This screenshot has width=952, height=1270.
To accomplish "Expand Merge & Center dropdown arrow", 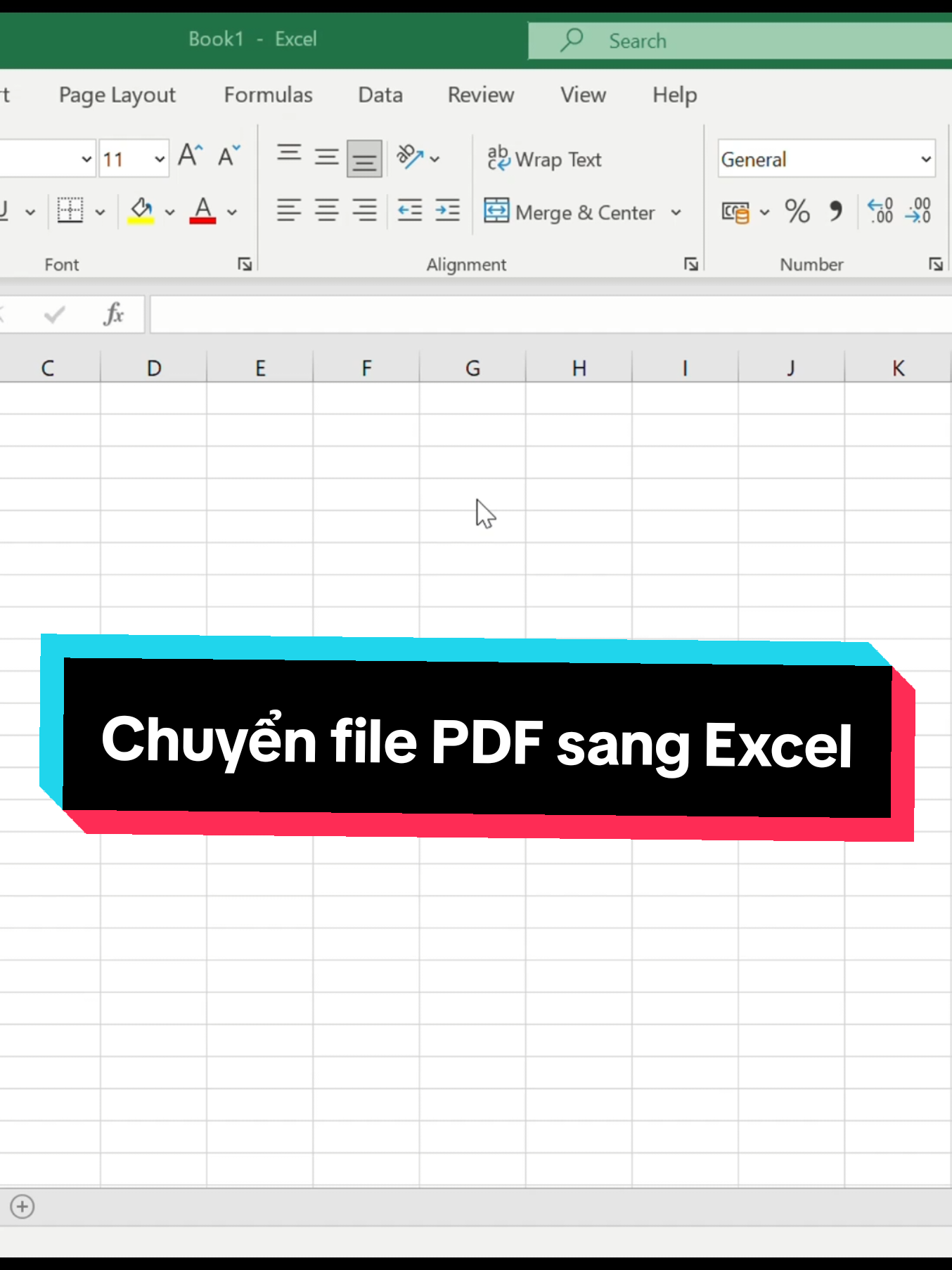I will 676,212.
